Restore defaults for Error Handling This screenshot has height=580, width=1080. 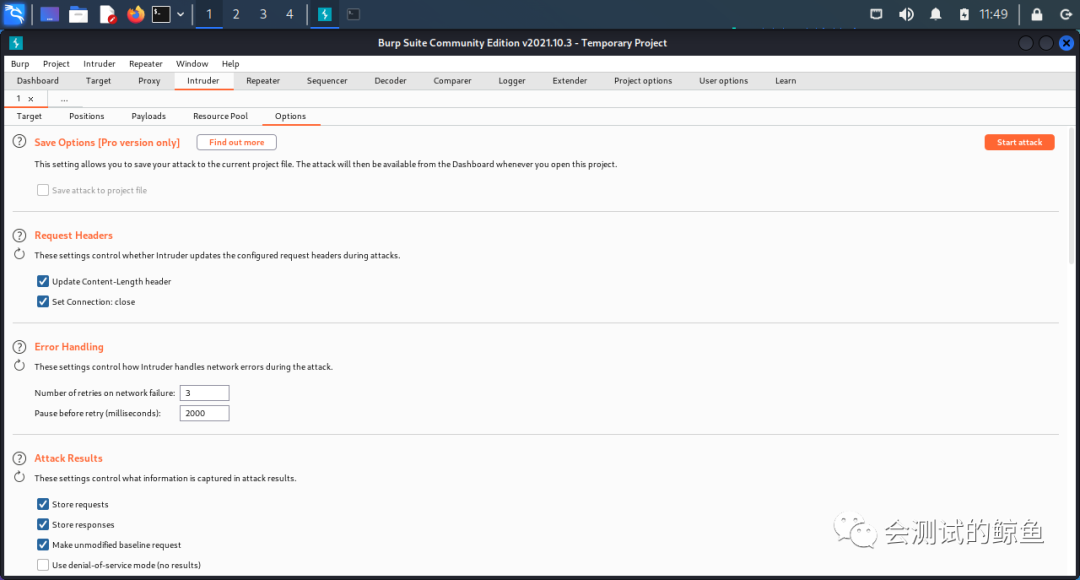click(x=19, y=366)
